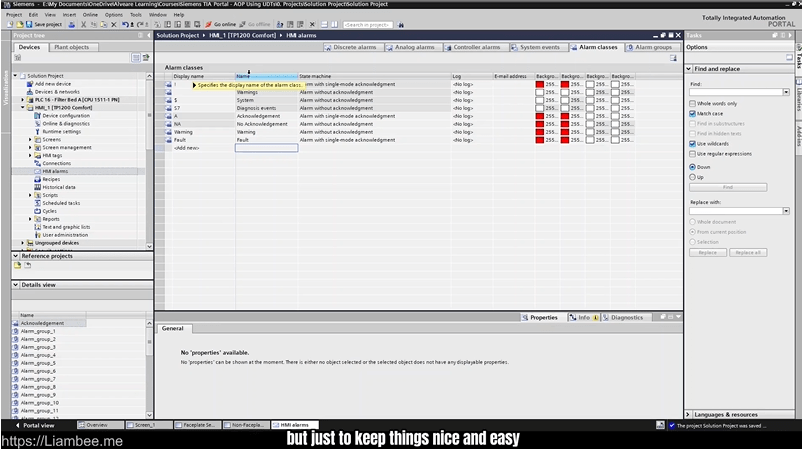The image size is (802, 449).
Task: Toggle the Match case checkbox
Action: pos(693,114)
